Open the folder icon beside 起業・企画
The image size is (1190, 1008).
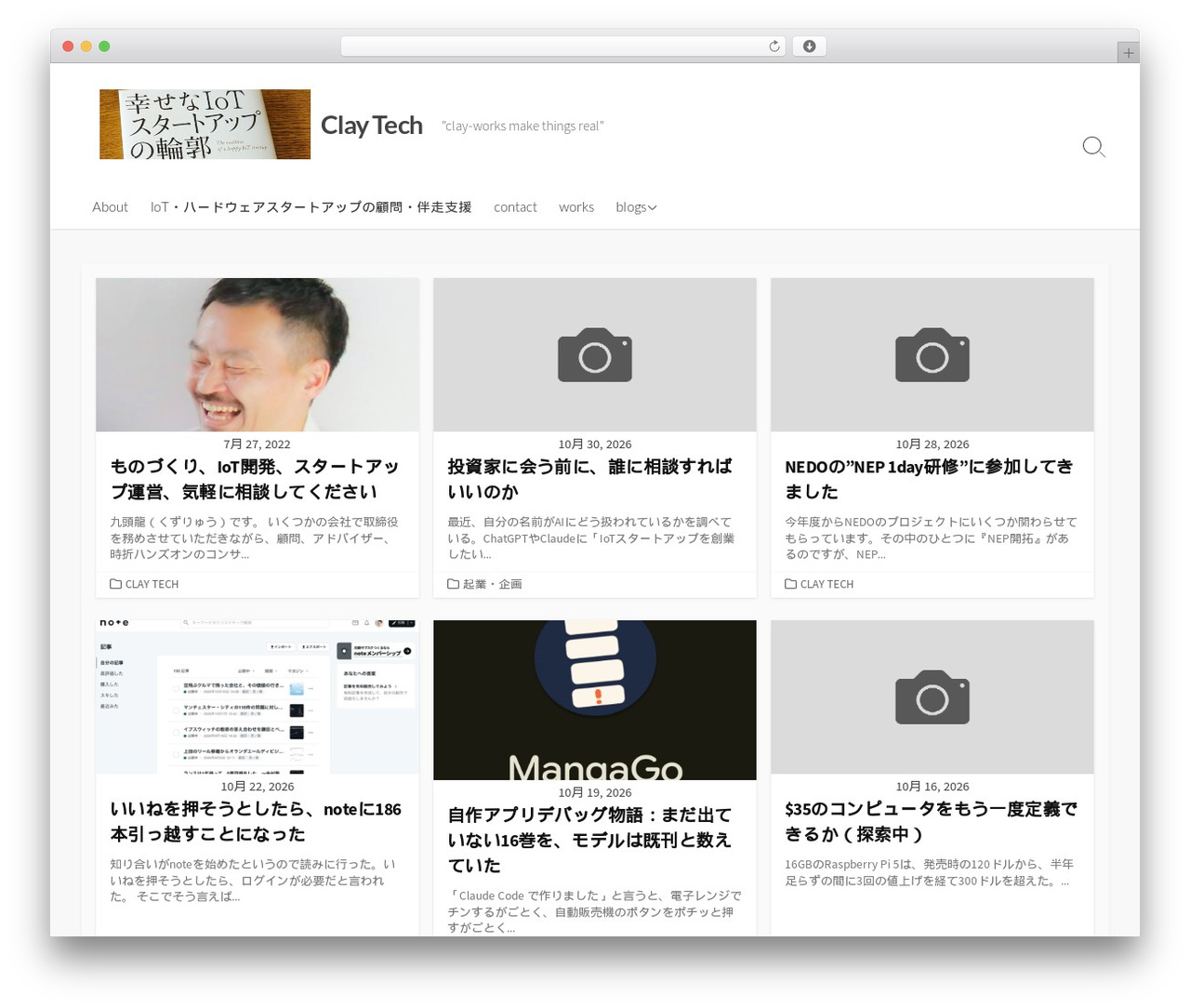point(453,584)
